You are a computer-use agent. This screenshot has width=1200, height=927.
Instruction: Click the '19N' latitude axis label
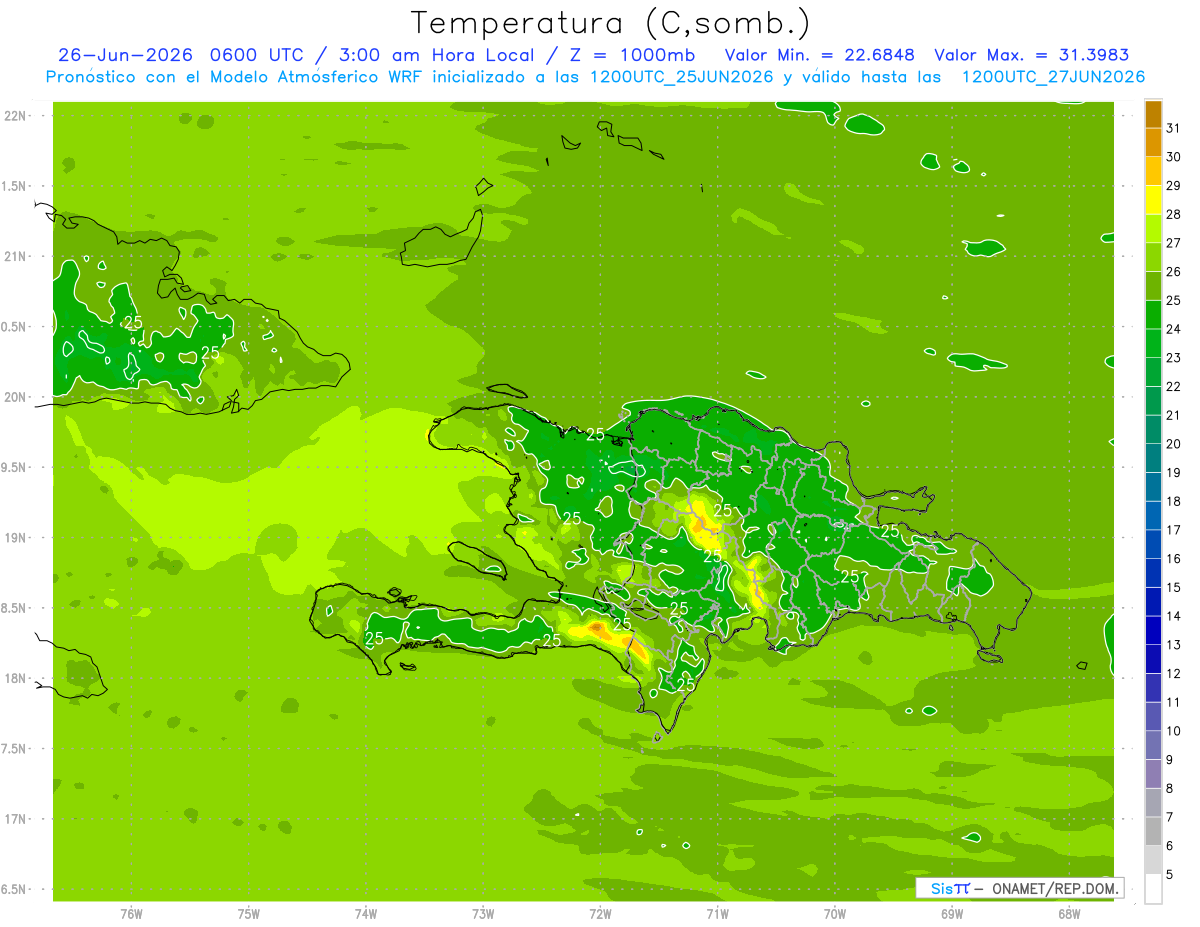(x=15, y=538)
